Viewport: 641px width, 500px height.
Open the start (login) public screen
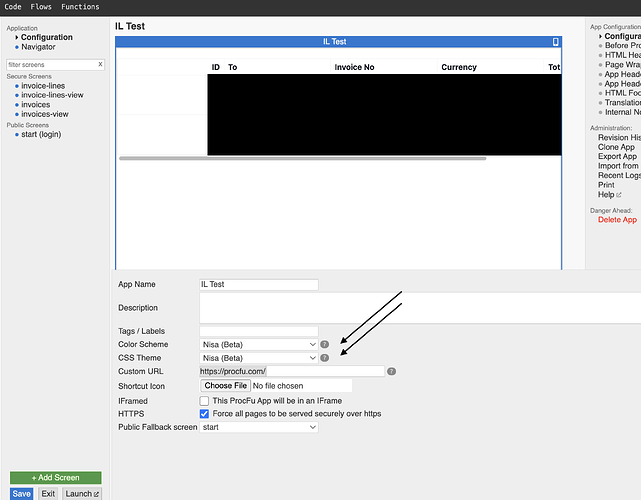41,134
